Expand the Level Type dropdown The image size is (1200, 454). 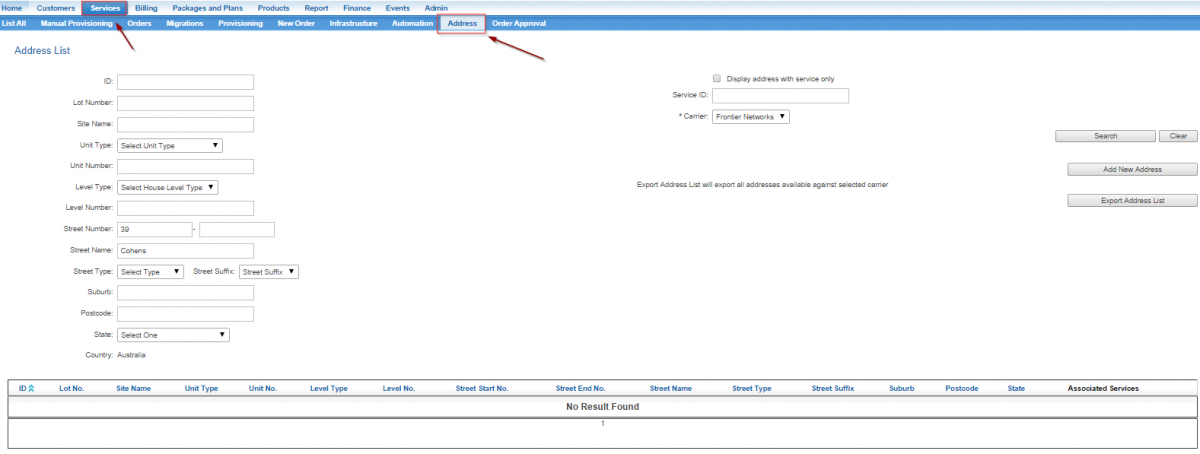coord(168,187)
